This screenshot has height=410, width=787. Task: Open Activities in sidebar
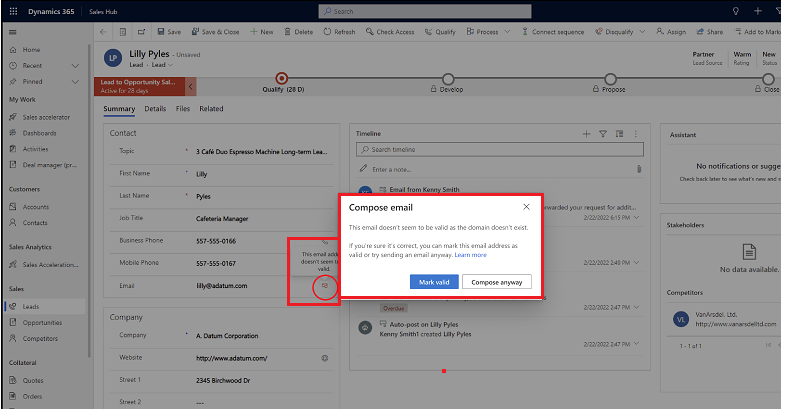(35, 149)
